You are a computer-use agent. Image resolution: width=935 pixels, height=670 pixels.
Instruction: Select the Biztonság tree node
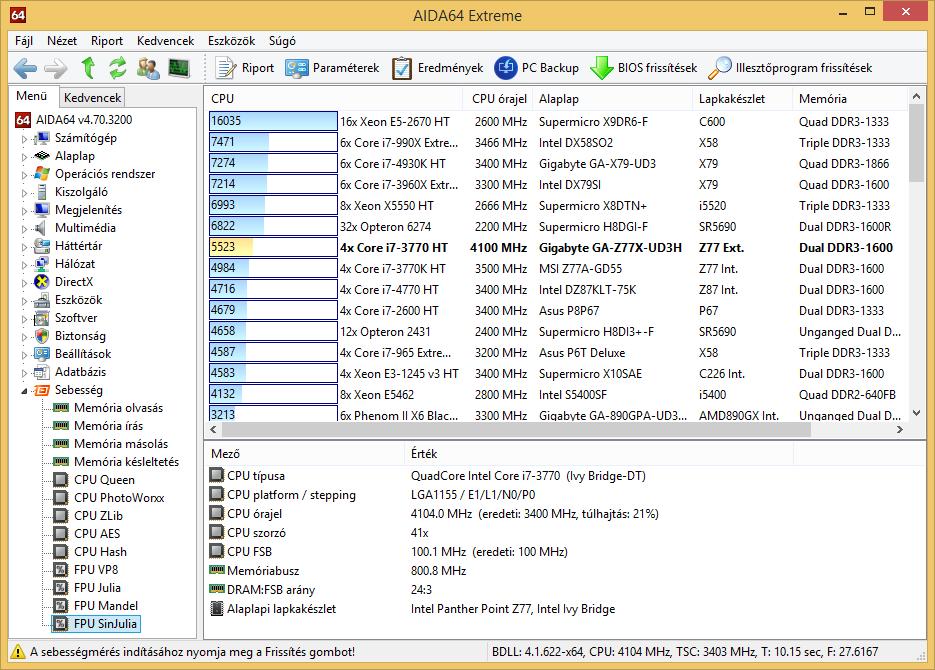click(x=80, y=336)
